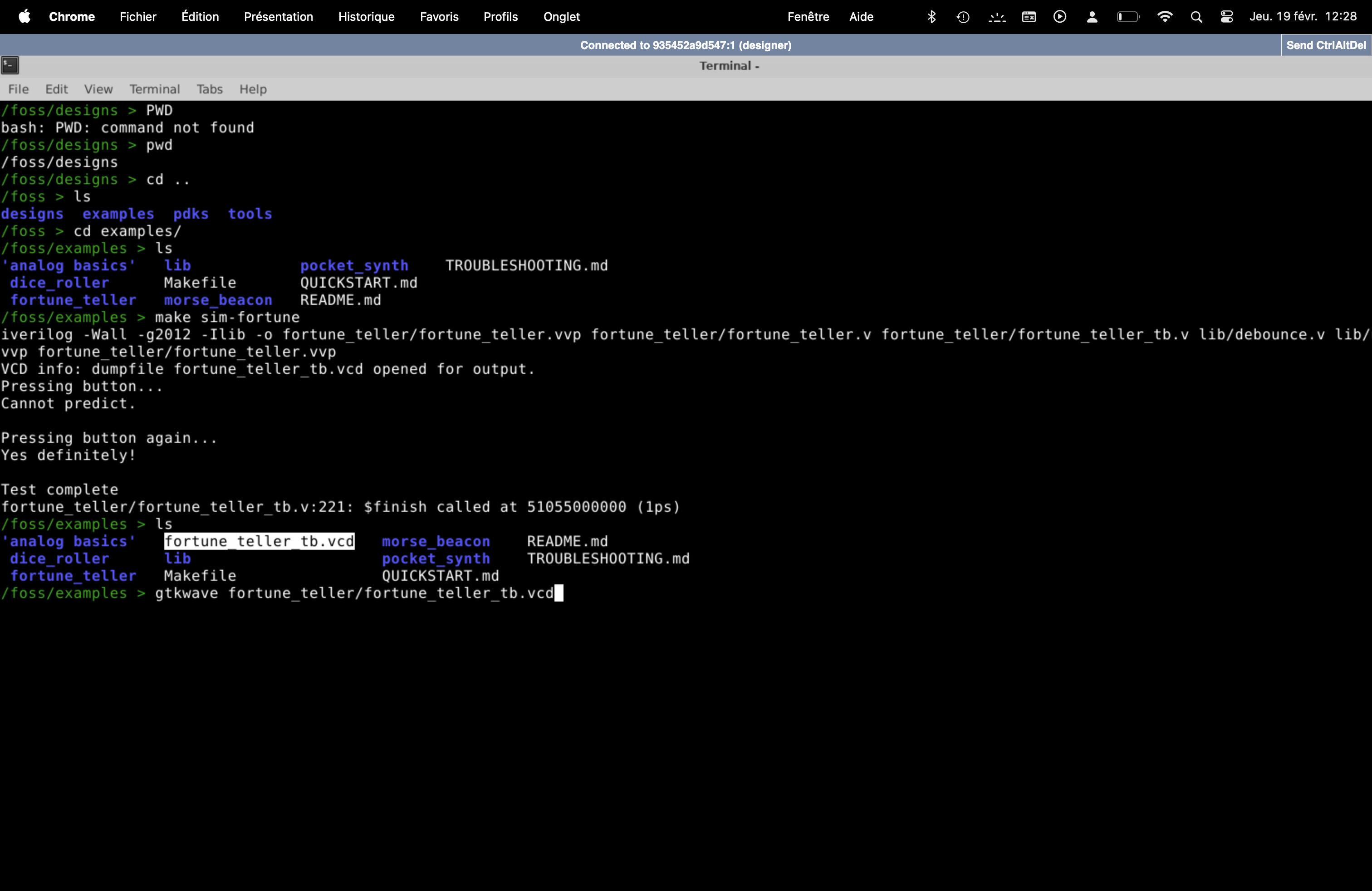Screen dimensions: 1372x891
Task: Open the terminal View menu
Action: coord(98,89)
